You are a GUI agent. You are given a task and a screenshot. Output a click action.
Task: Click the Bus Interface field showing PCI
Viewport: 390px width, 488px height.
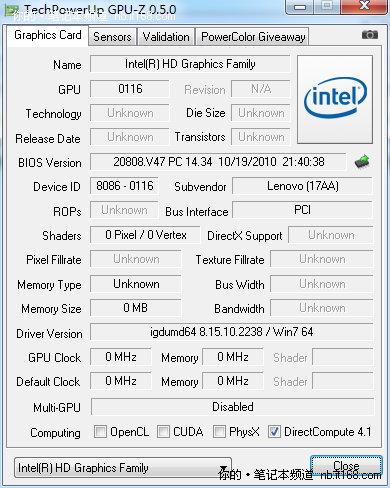pyautogui.click(x=303, y=210)
